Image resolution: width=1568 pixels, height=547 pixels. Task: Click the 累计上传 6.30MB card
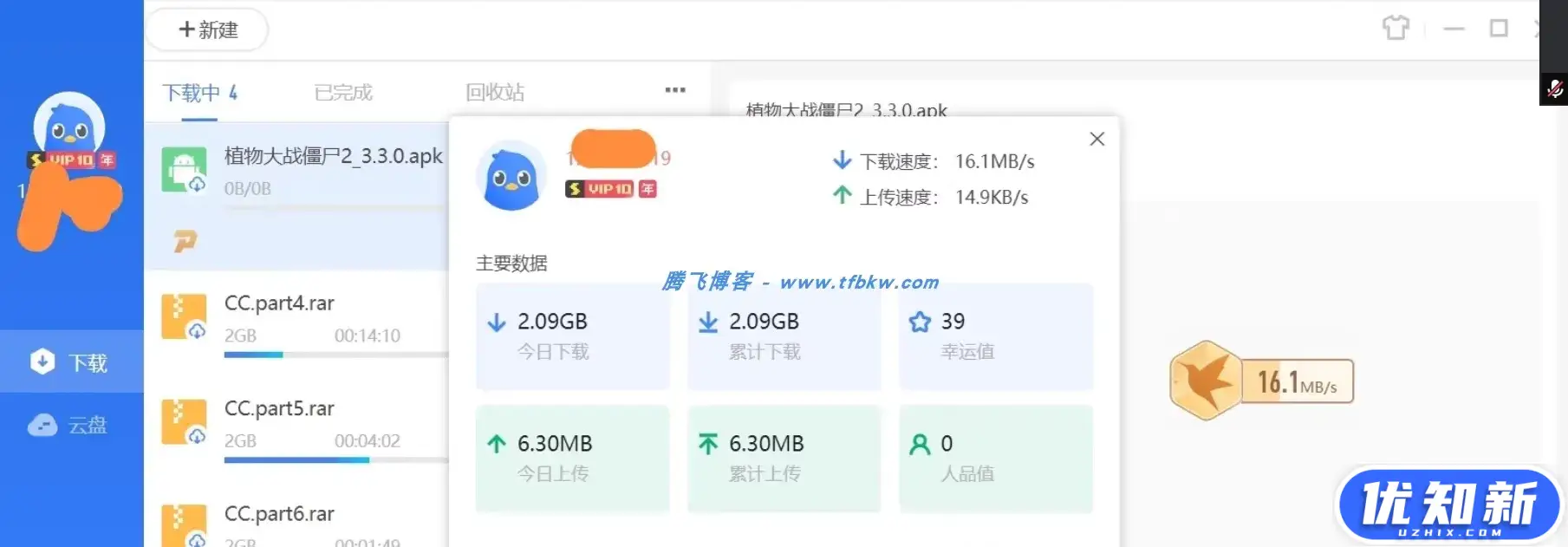click(784, 459)
